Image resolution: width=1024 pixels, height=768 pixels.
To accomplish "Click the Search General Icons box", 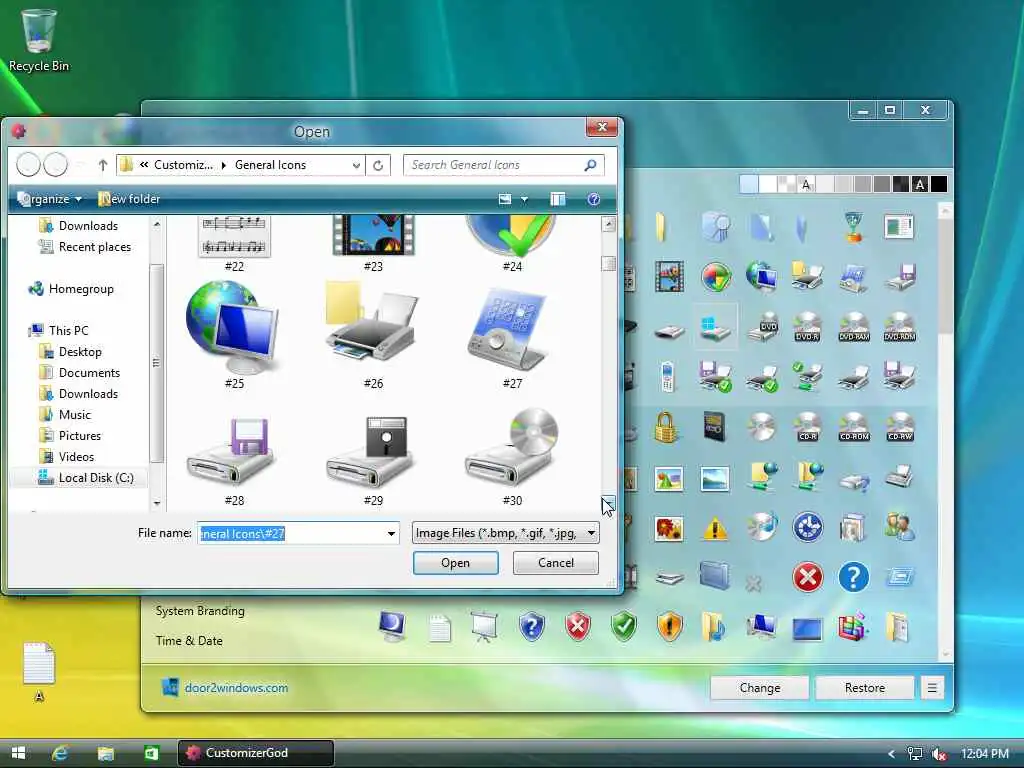I will click(504, 165).
